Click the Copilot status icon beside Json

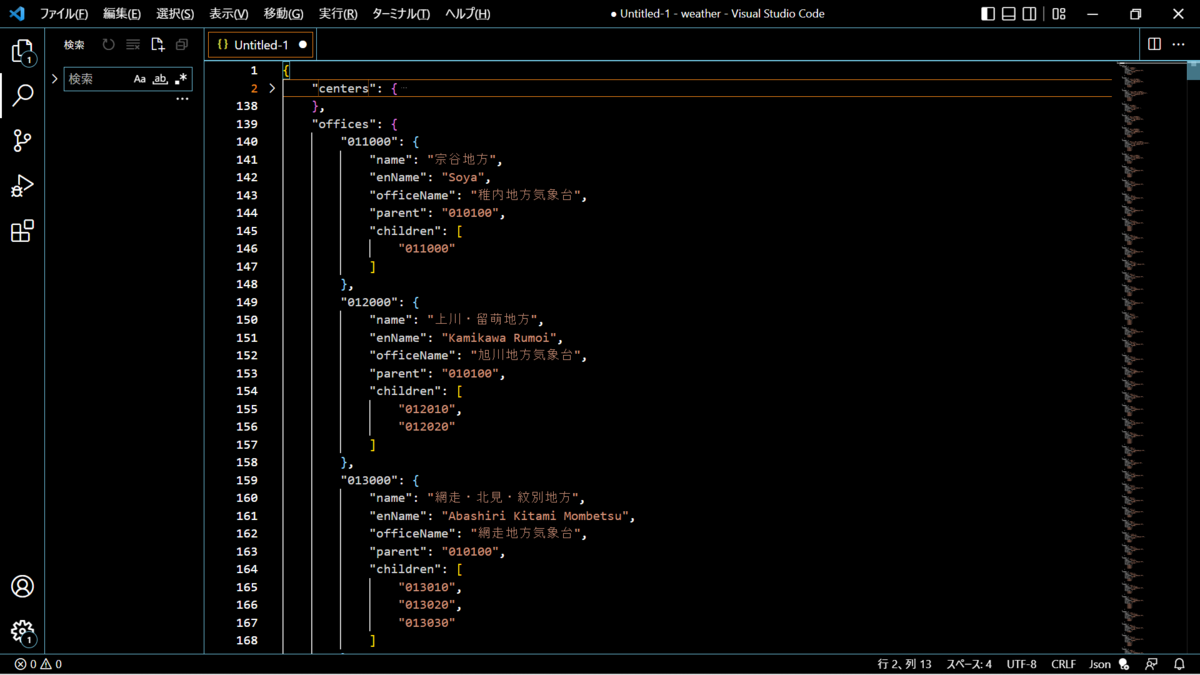1124,664
